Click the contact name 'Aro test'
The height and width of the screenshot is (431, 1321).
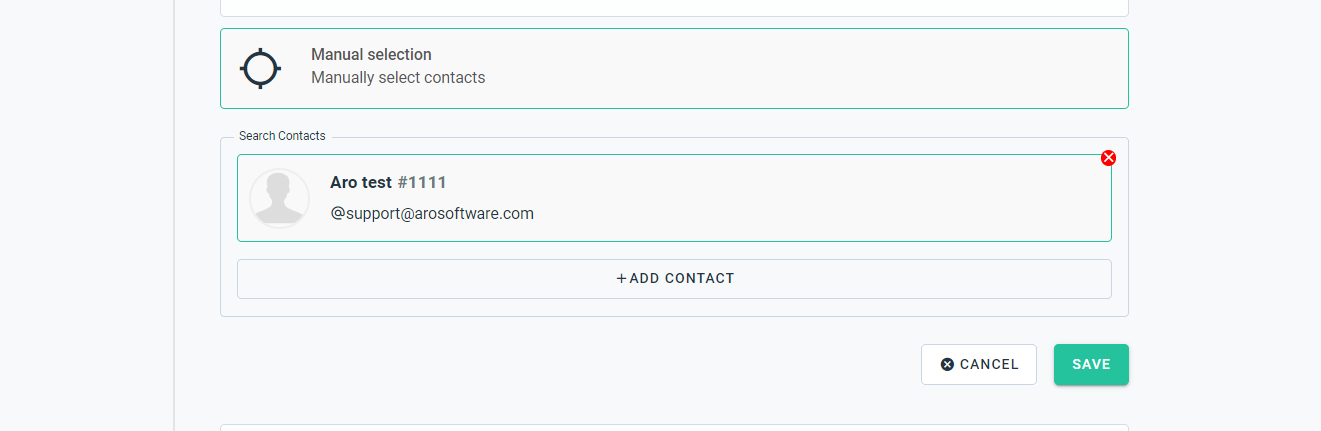point(361,182)
